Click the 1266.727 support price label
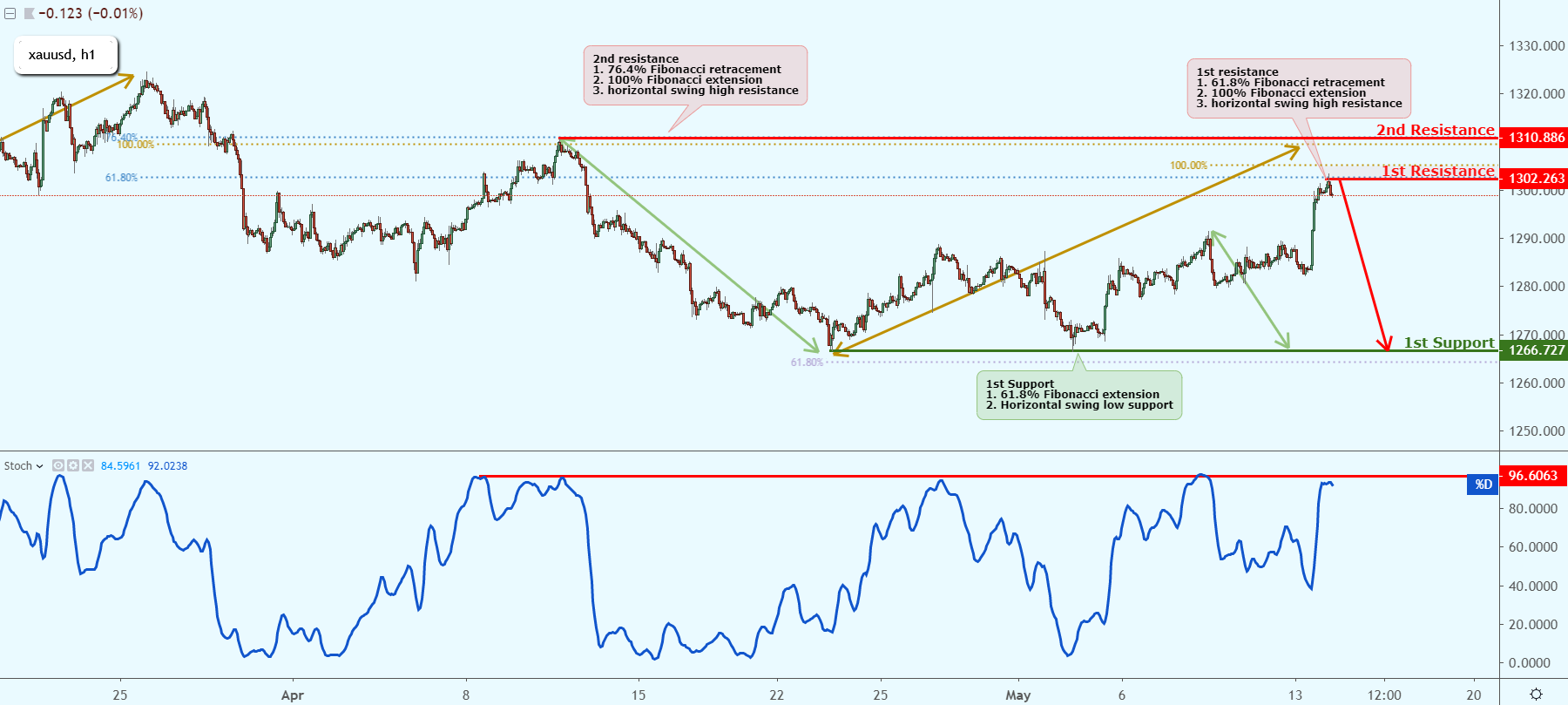This screenshot has width=1568, height=705. tap(1536, 350)
